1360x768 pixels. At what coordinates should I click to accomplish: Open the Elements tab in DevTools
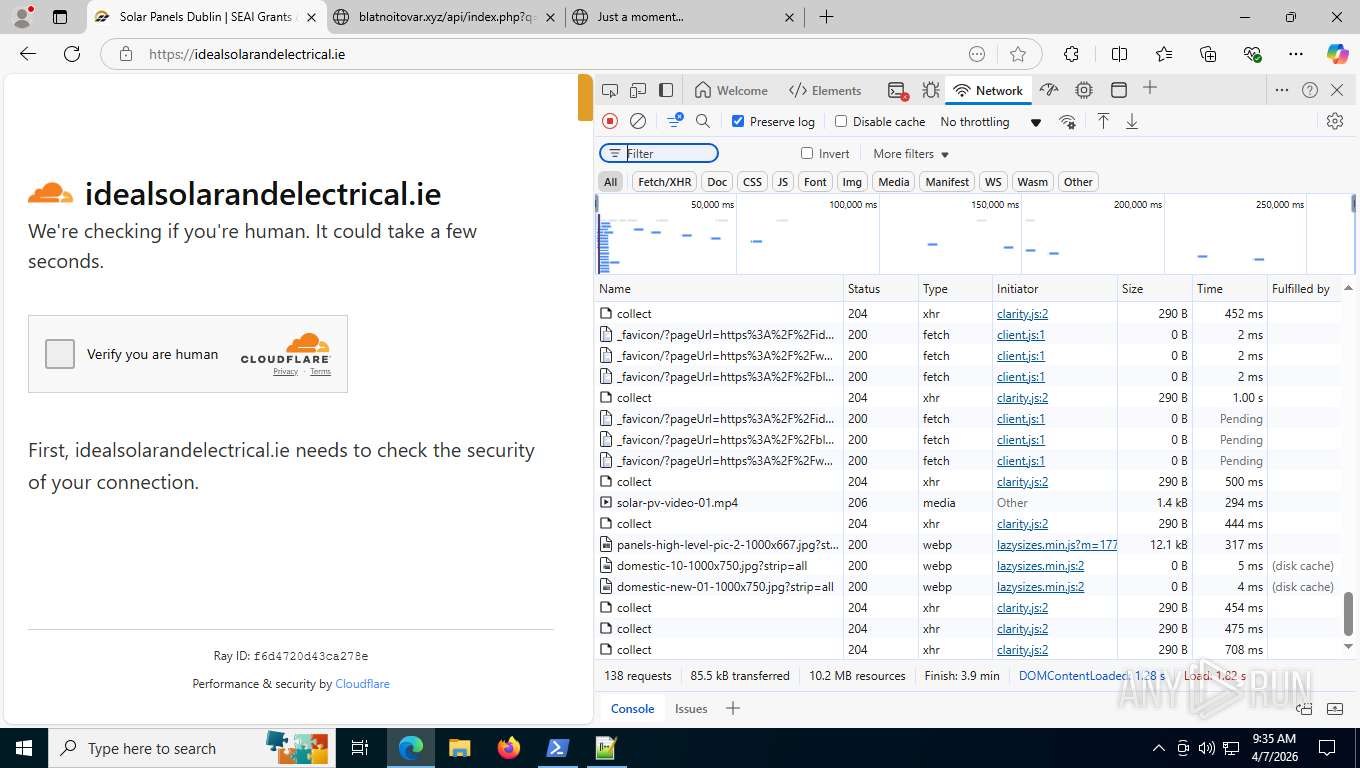(825, 90)
